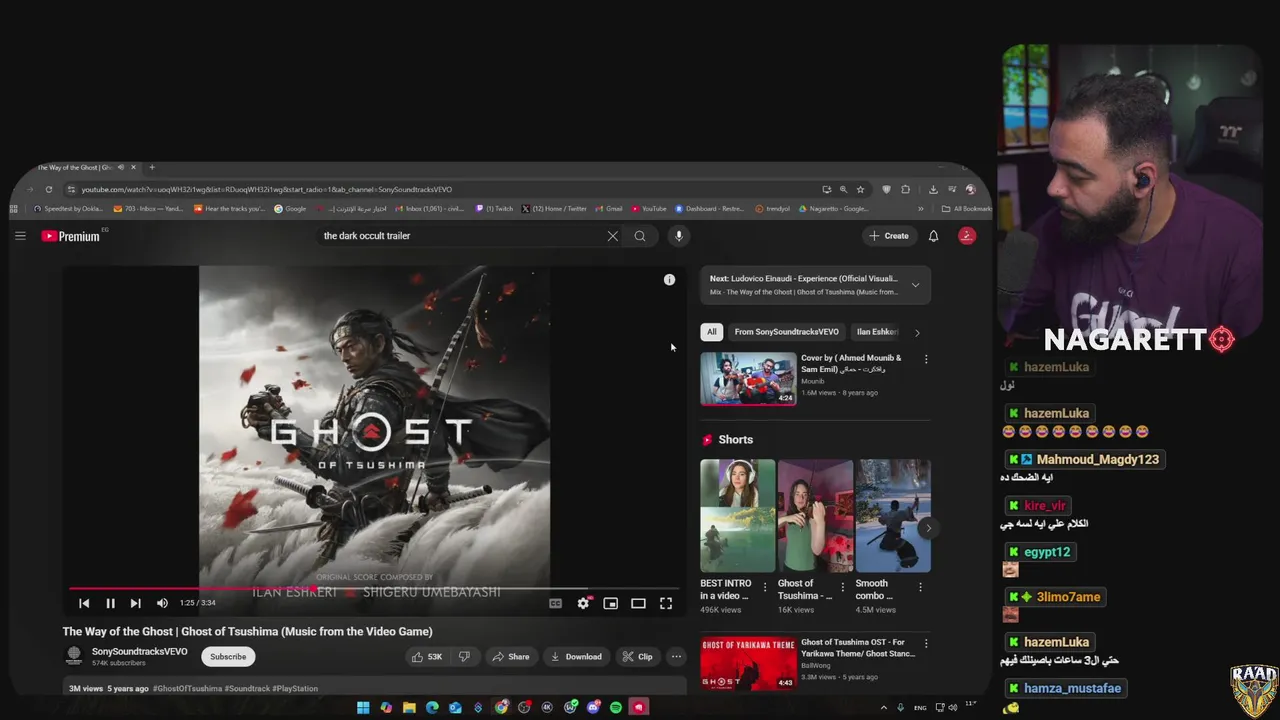The image size is (1280, 720).
Task: Open File Explorer from the taskbar
Action: click(409, 707)
